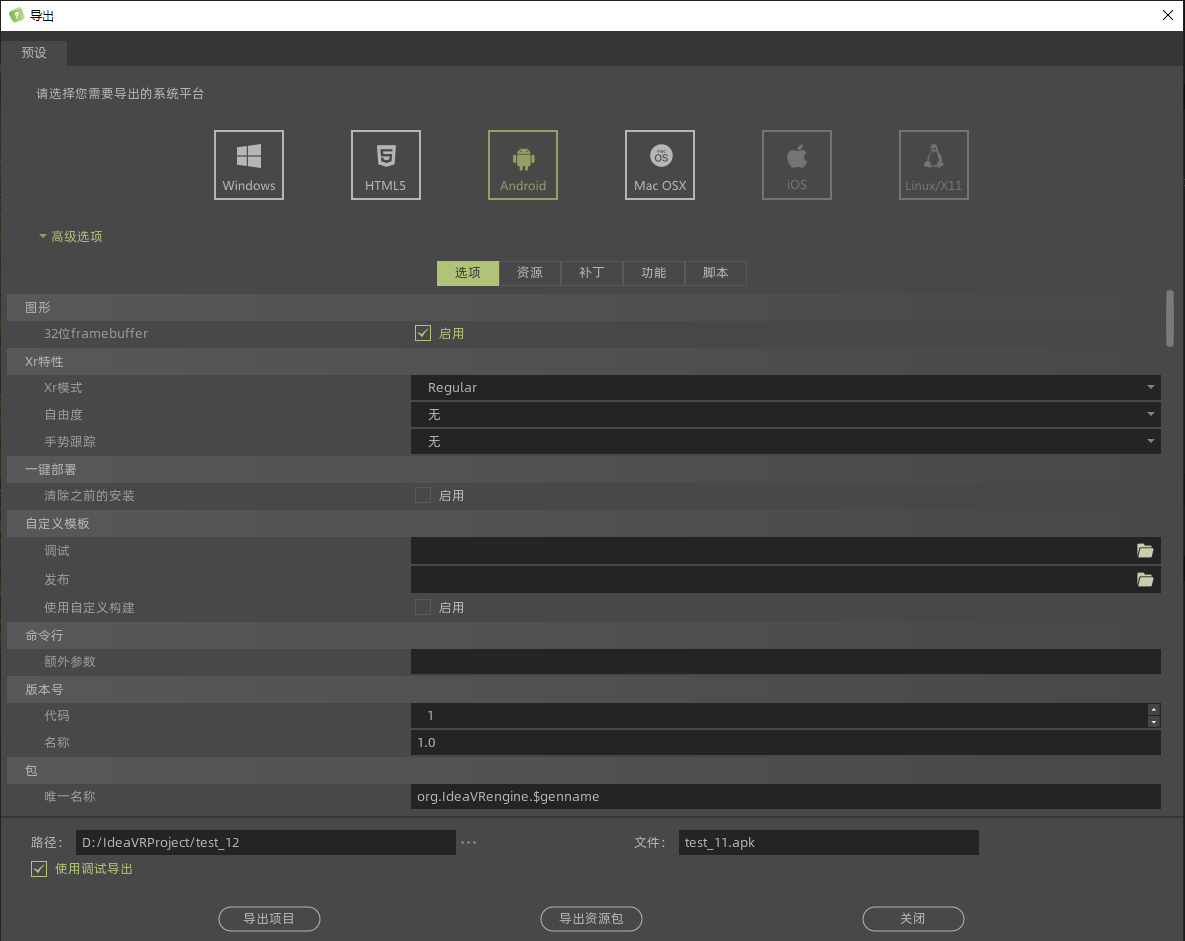Open the 自由度 dropdown

[x=785, y=414]
